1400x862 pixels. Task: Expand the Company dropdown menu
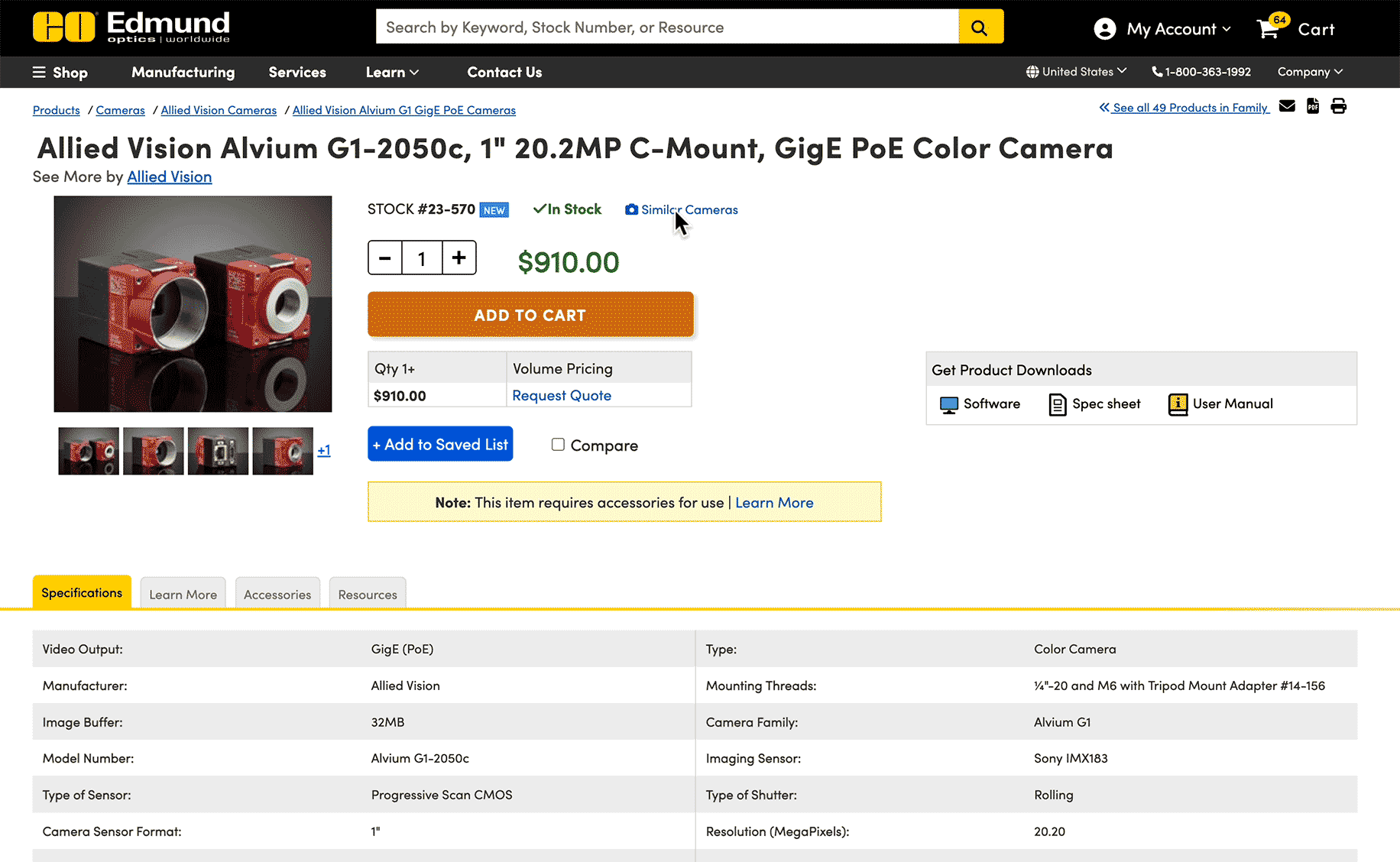(1309, 72)
